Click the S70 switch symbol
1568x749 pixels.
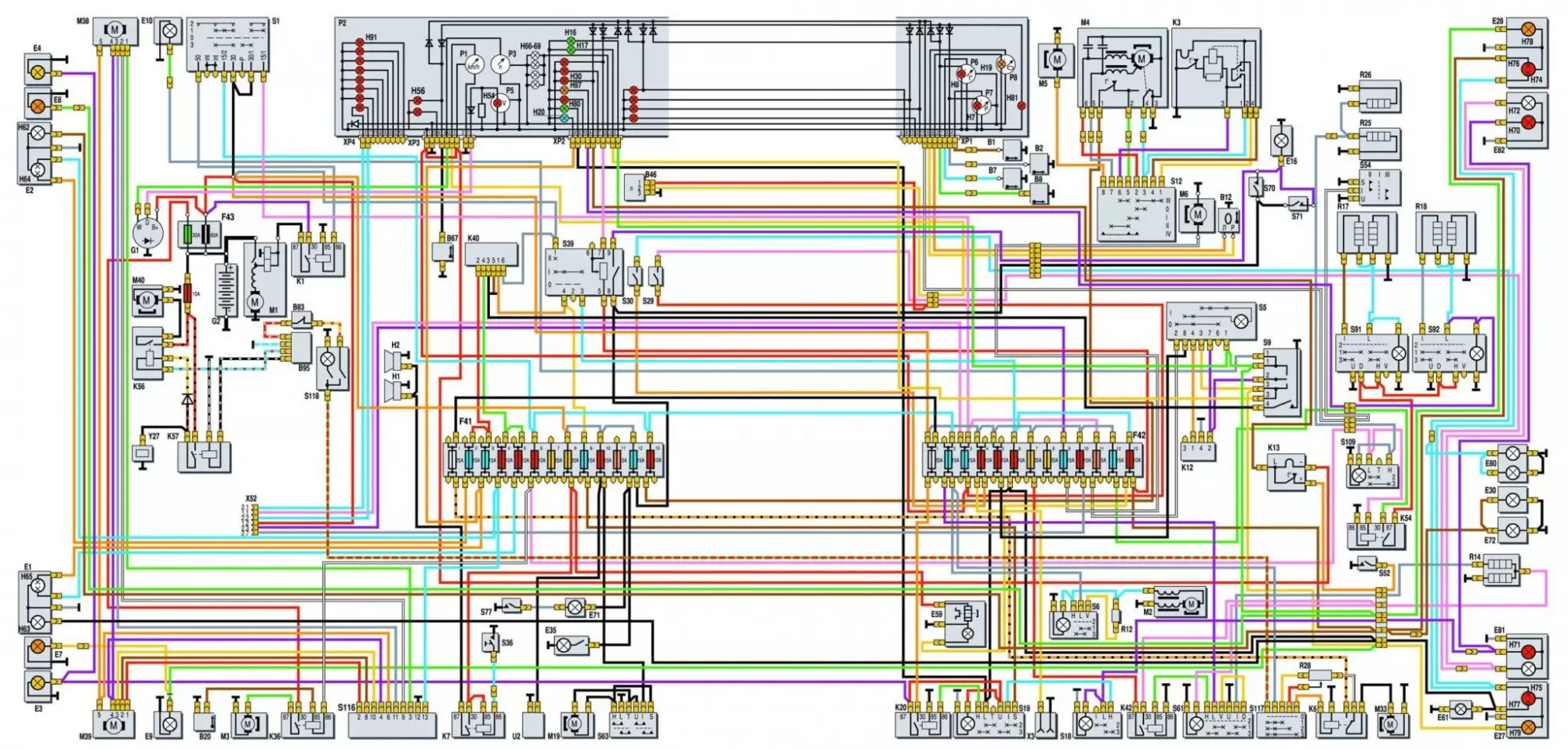[1258, 187]
